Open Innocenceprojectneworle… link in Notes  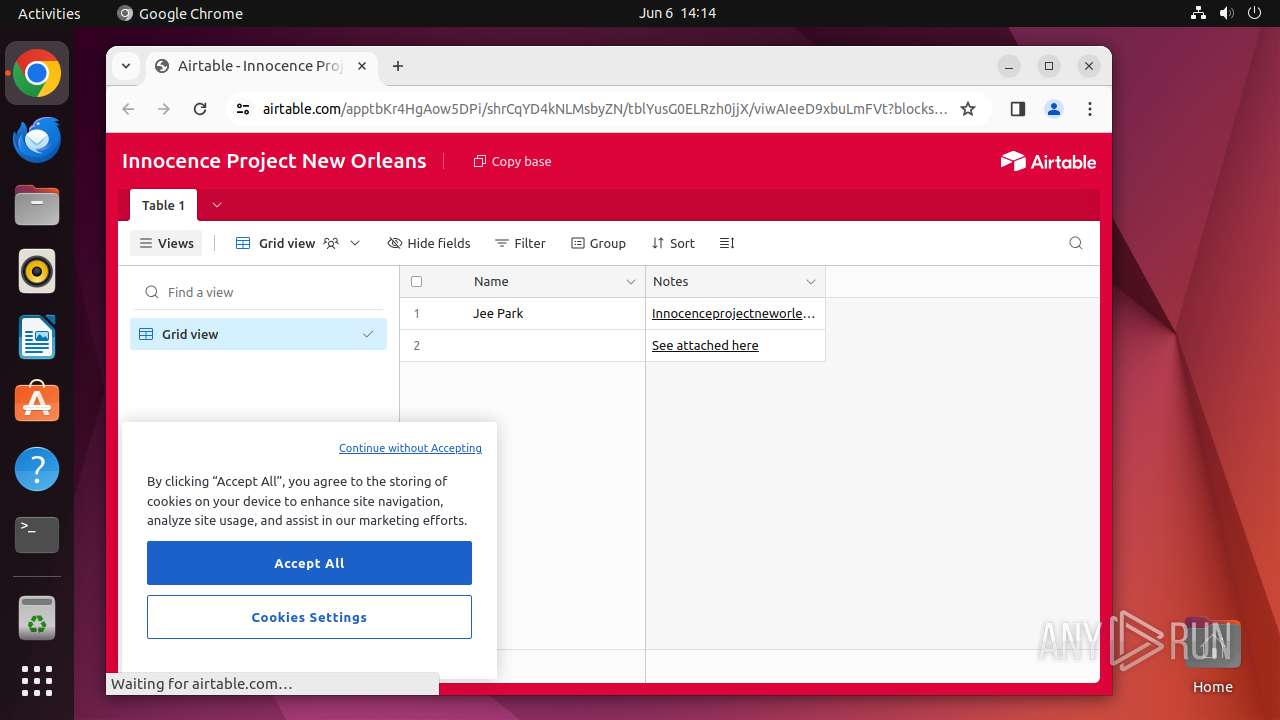click(x=733, y=313)
